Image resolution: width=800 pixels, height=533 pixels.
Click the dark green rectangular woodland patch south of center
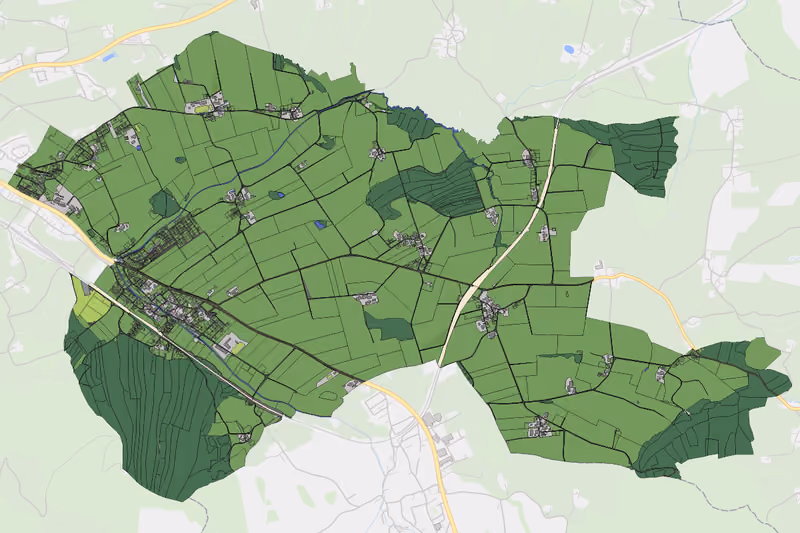[389, 327]
